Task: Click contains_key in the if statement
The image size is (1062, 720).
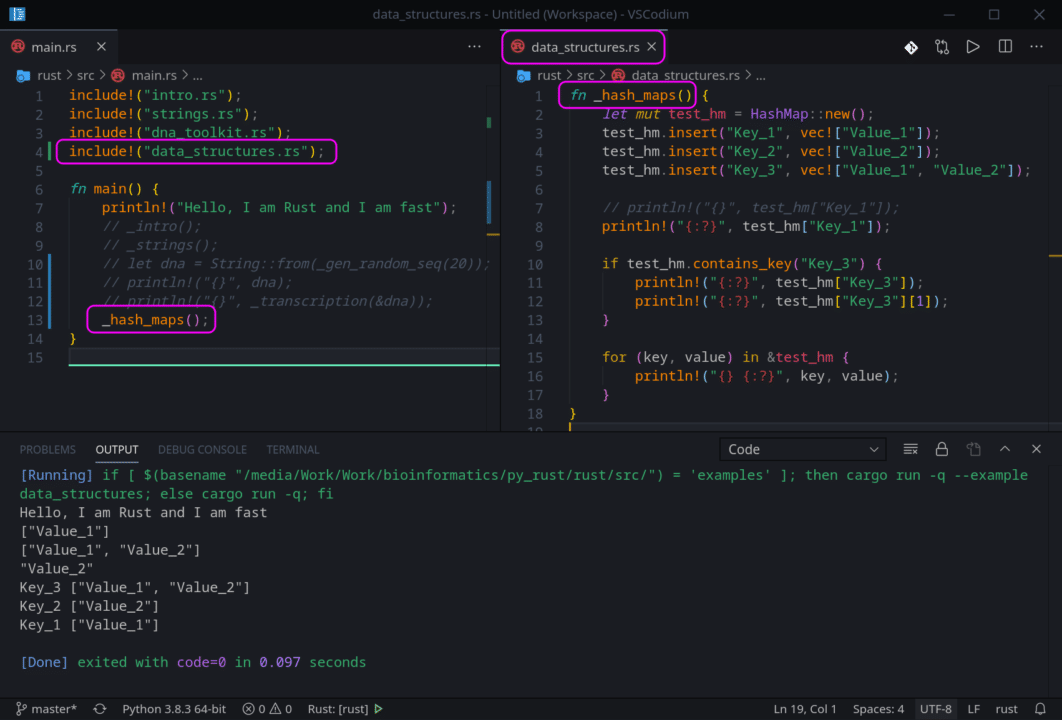Action: pyautogui.click(x=742, y=263)
